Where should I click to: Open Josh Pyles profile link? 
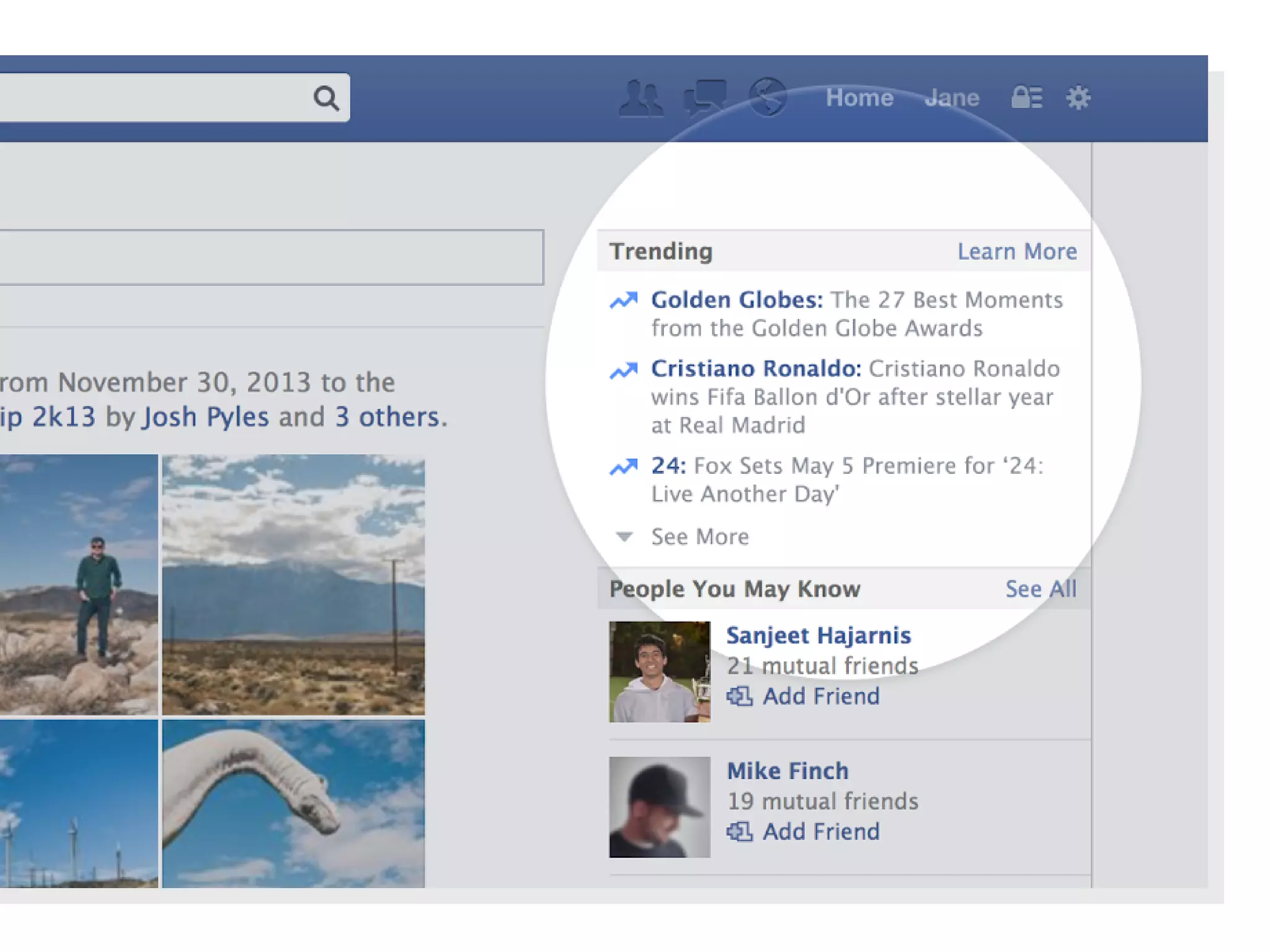pyautogui.click(x=206, y=417)
